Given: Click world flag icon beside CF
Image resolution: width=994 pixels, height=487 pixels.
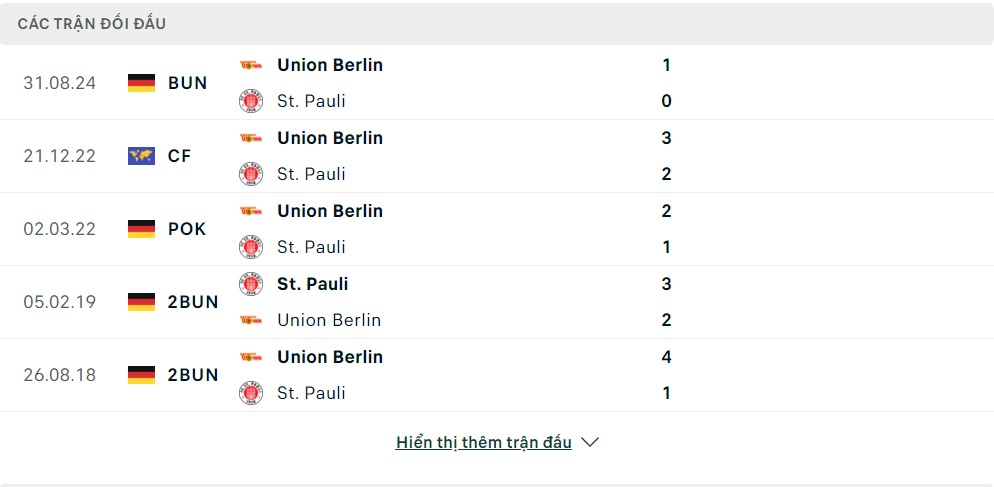Looking at the screenshot, I should pyautogui.click(x=141, y=156).
